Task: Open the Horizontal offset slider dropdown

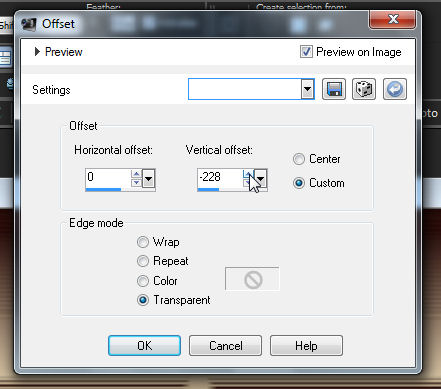Action: pos(149,179)
